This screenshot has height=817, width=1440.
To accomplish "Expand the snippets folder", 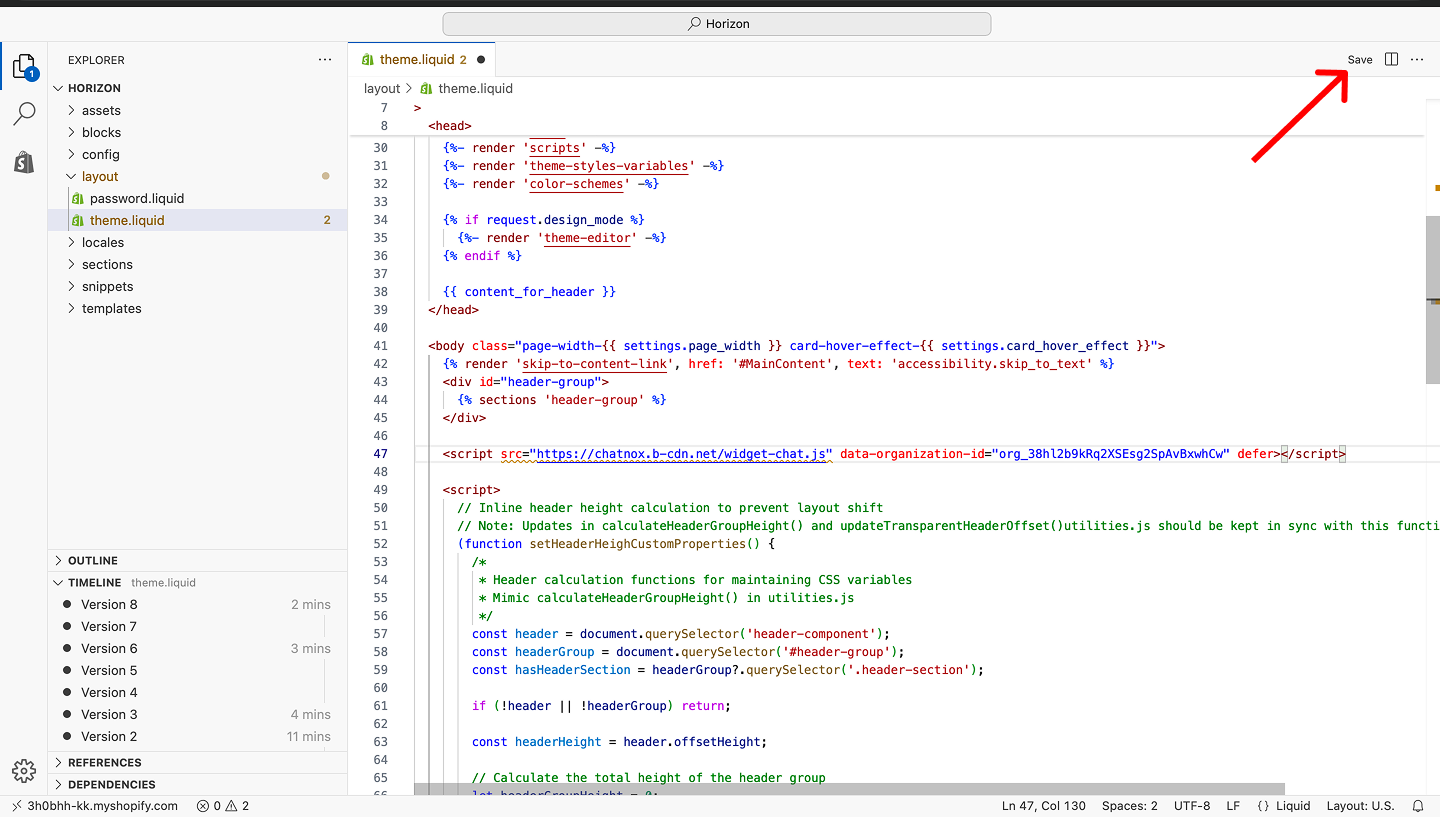I will pyautogui.click(x=198, y=287).
